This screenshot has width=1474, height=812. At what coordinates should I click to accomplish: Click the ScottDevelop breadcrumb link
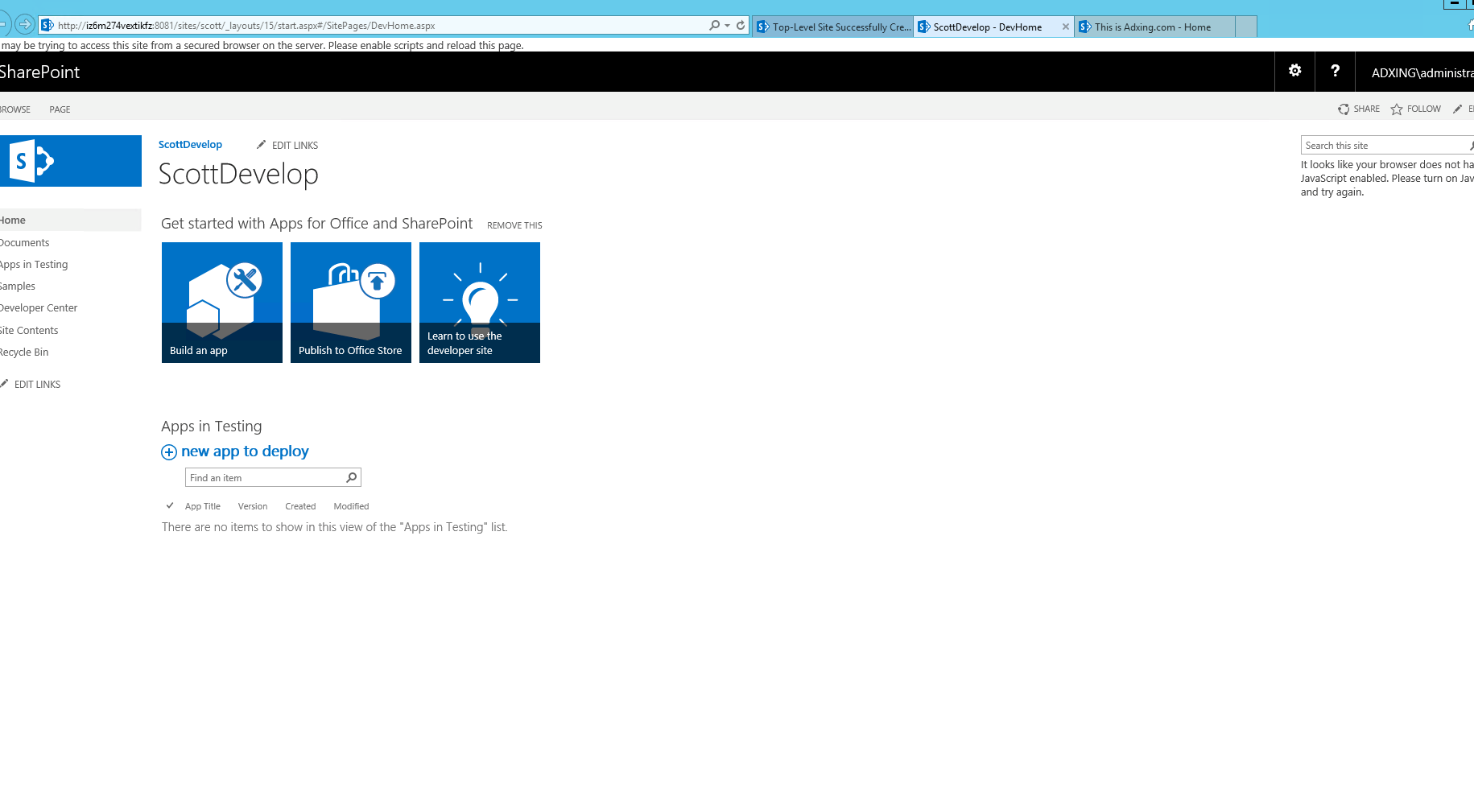point(190,145)
